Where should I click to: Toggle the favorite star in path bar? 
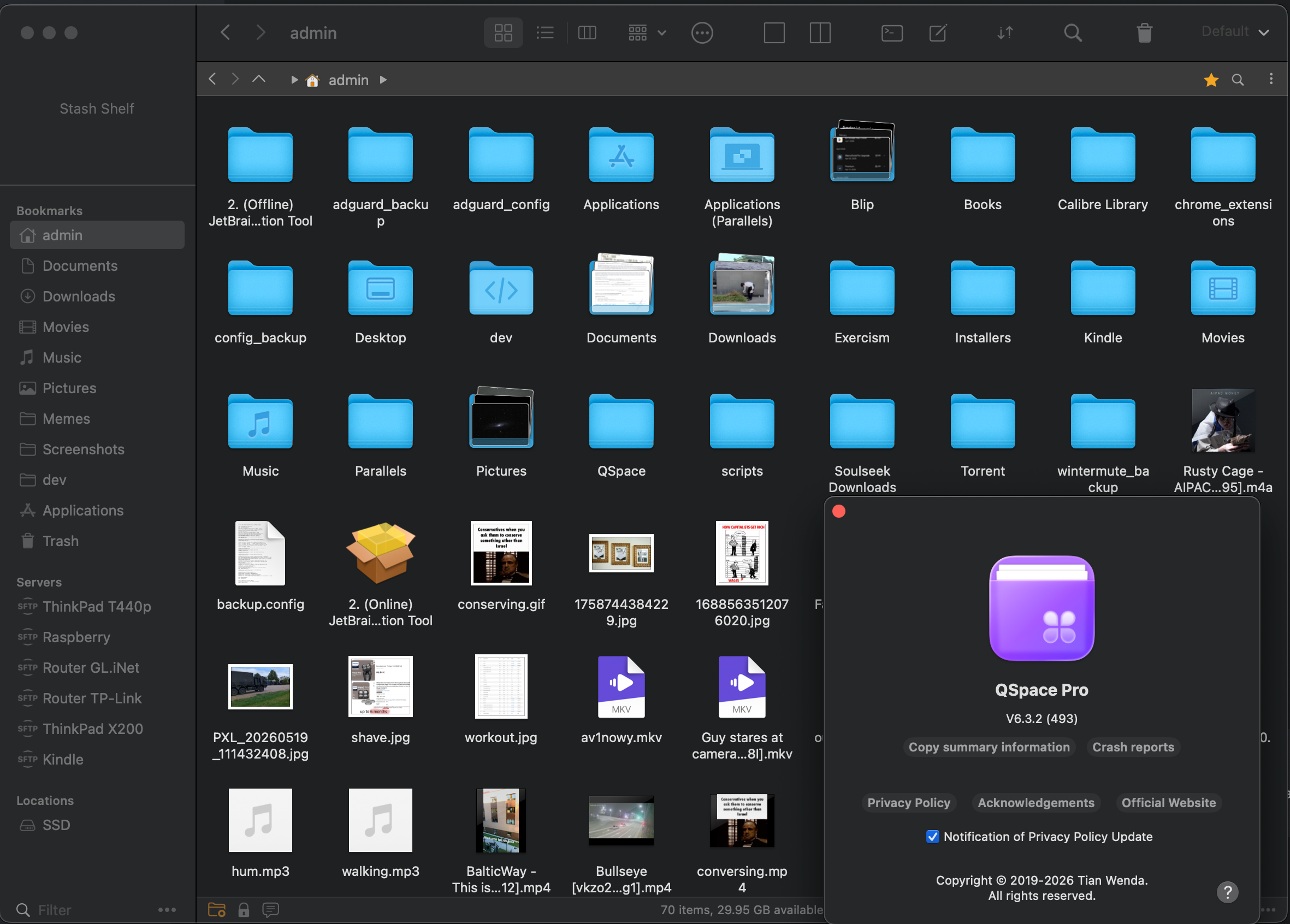[1211, 80]
